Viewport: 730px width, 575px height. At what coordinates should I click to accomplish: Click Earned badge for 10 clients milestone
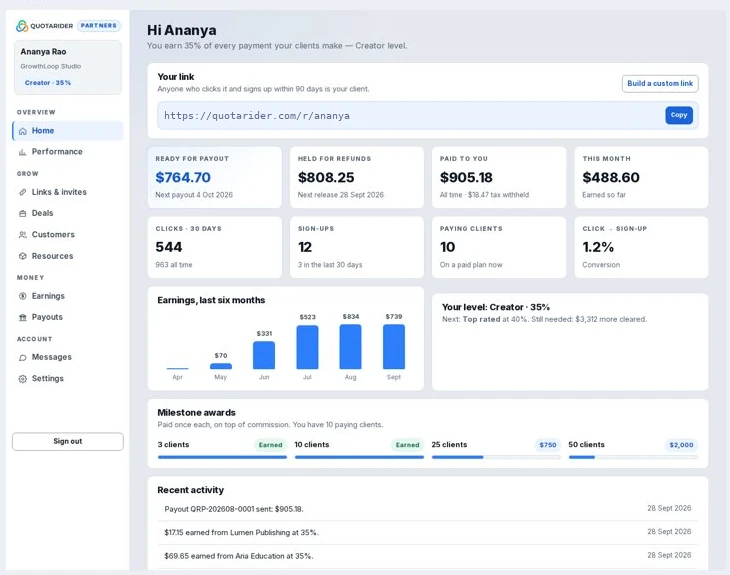[x=407, y=445]
